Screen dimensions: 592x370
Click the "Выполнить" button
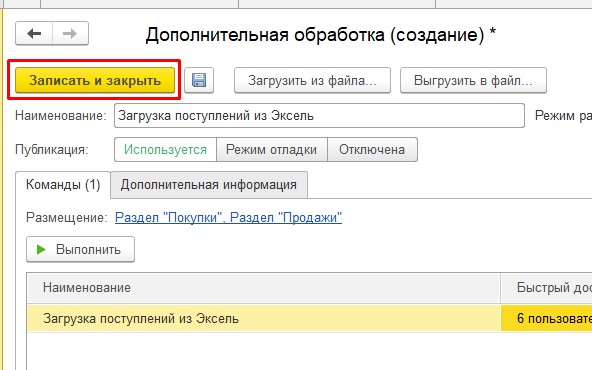[x=80, y=249]
